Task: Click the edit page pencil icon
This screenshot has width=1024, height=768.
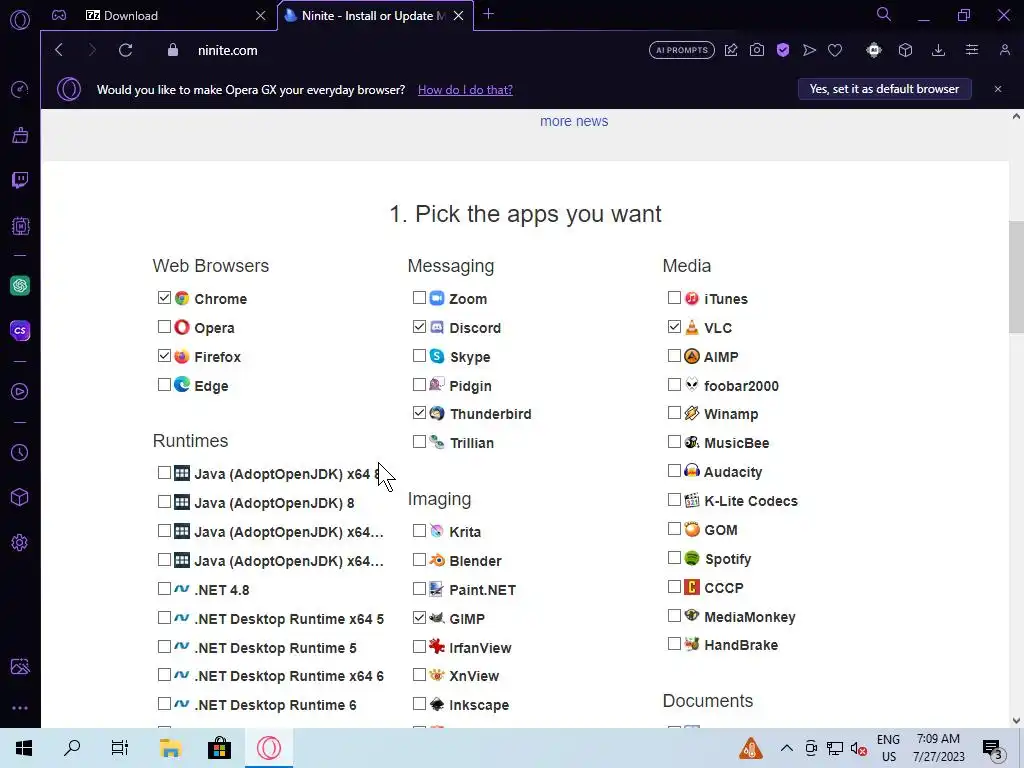Action: (x=731, y=50)
